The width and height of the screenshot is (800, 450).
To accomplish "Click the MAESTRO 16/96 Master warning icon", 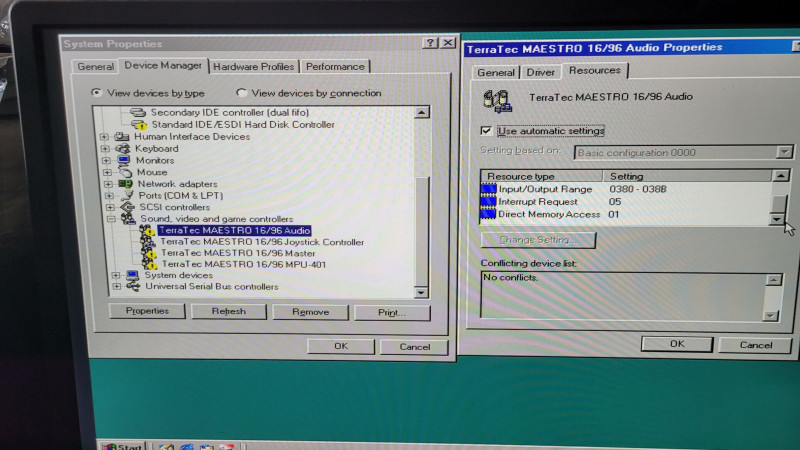I will point(149,253).
